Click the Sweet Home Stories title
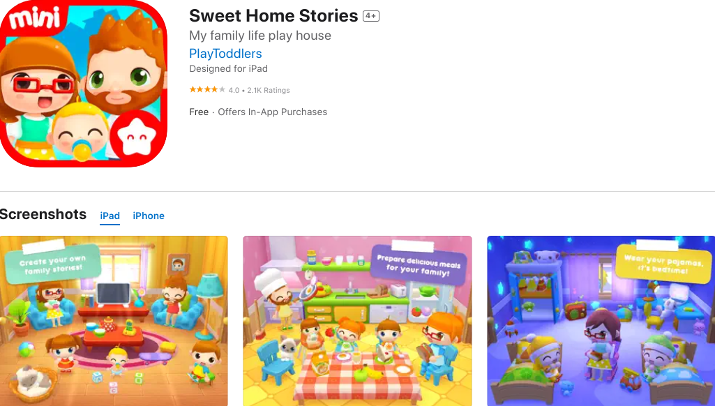715x406 pixels. coord(274,16)
